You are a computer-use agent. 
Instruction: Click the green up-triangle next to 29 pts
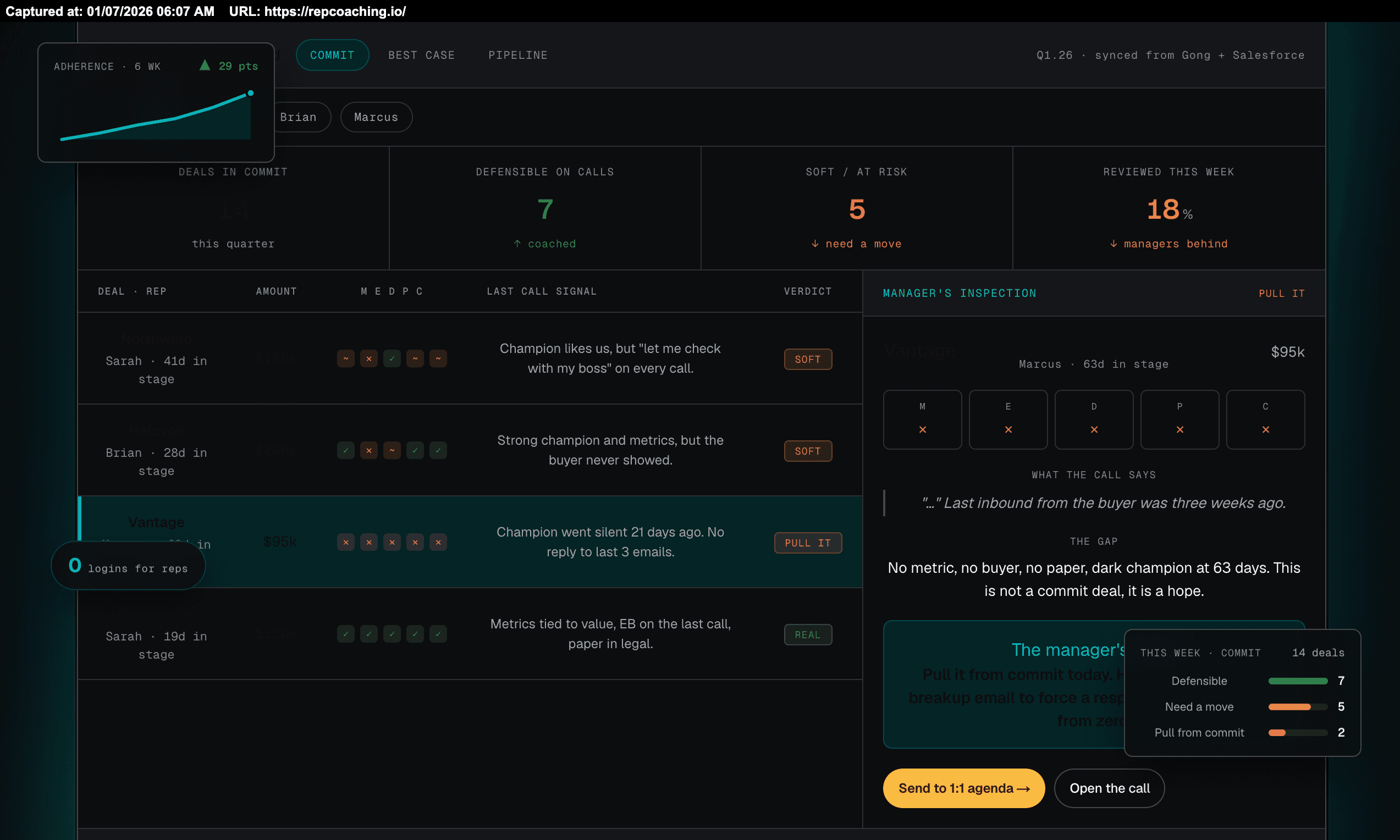205,65
